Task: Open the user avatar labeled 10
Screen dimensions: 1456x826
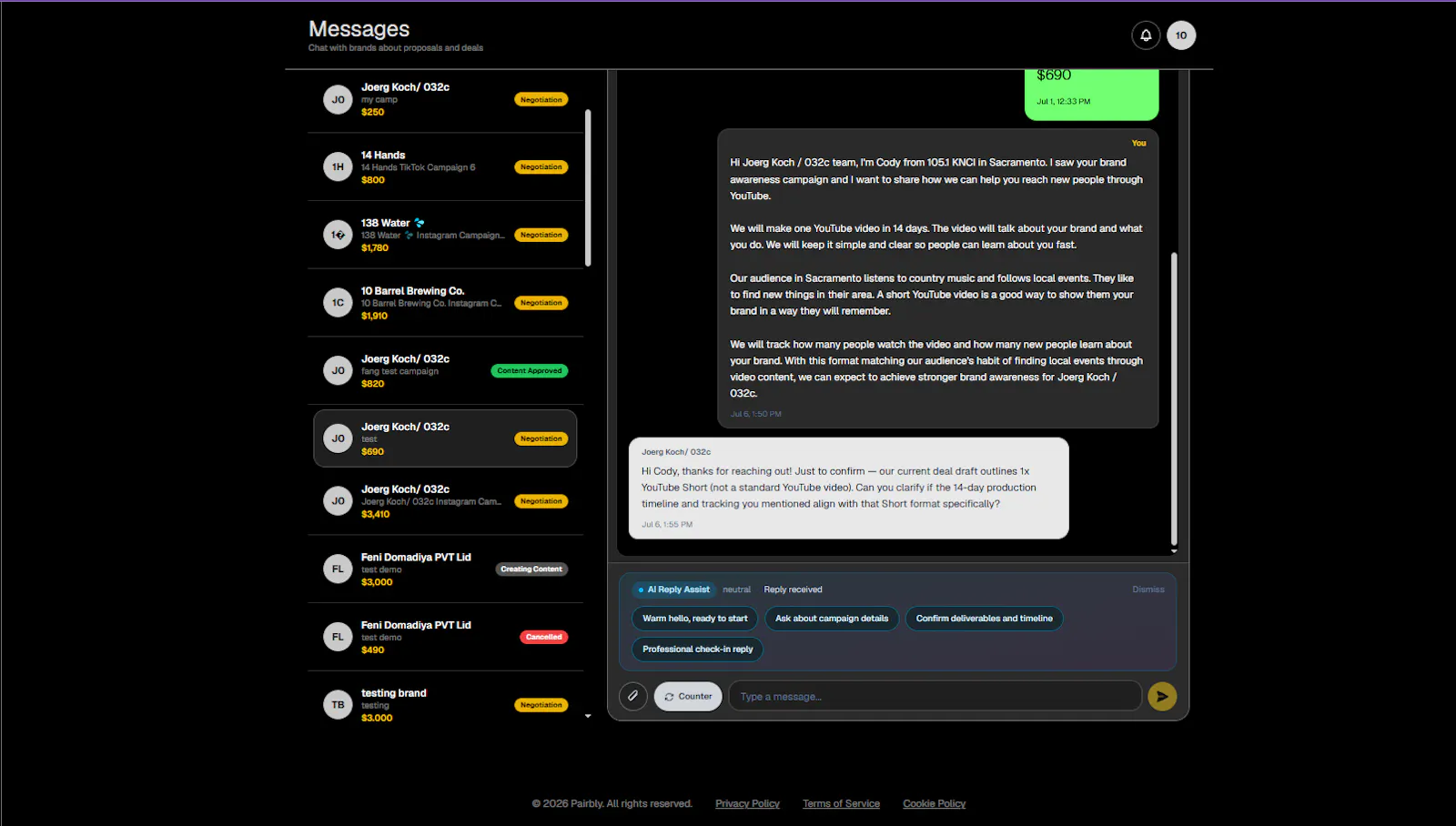Action: [1181, 35]
